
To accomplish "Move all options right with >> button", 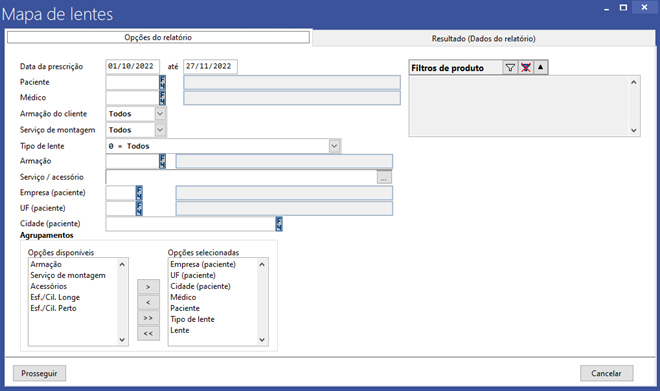I will point(148,318).
